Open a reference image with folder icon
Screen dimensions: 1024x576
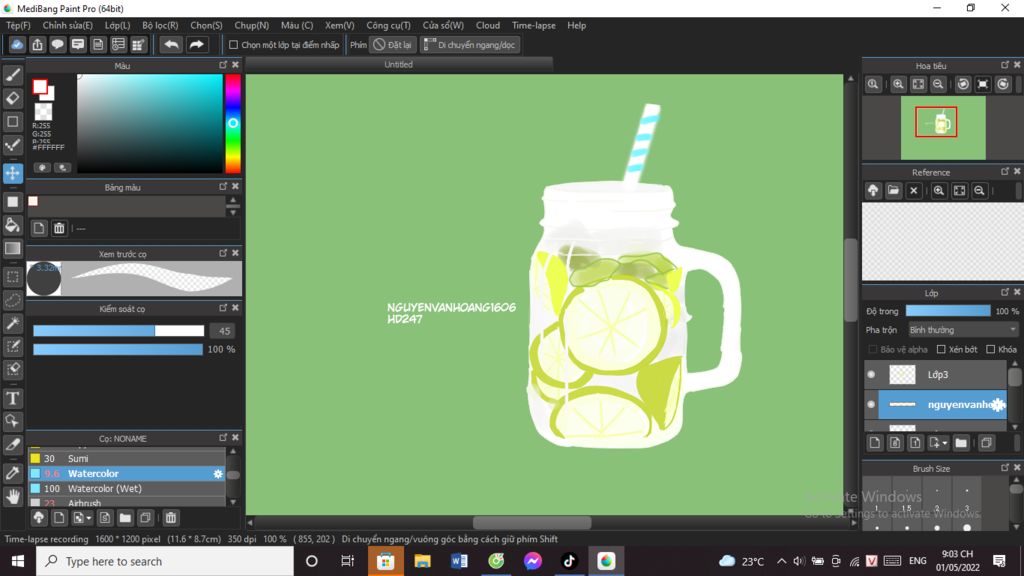coord(893,191)
